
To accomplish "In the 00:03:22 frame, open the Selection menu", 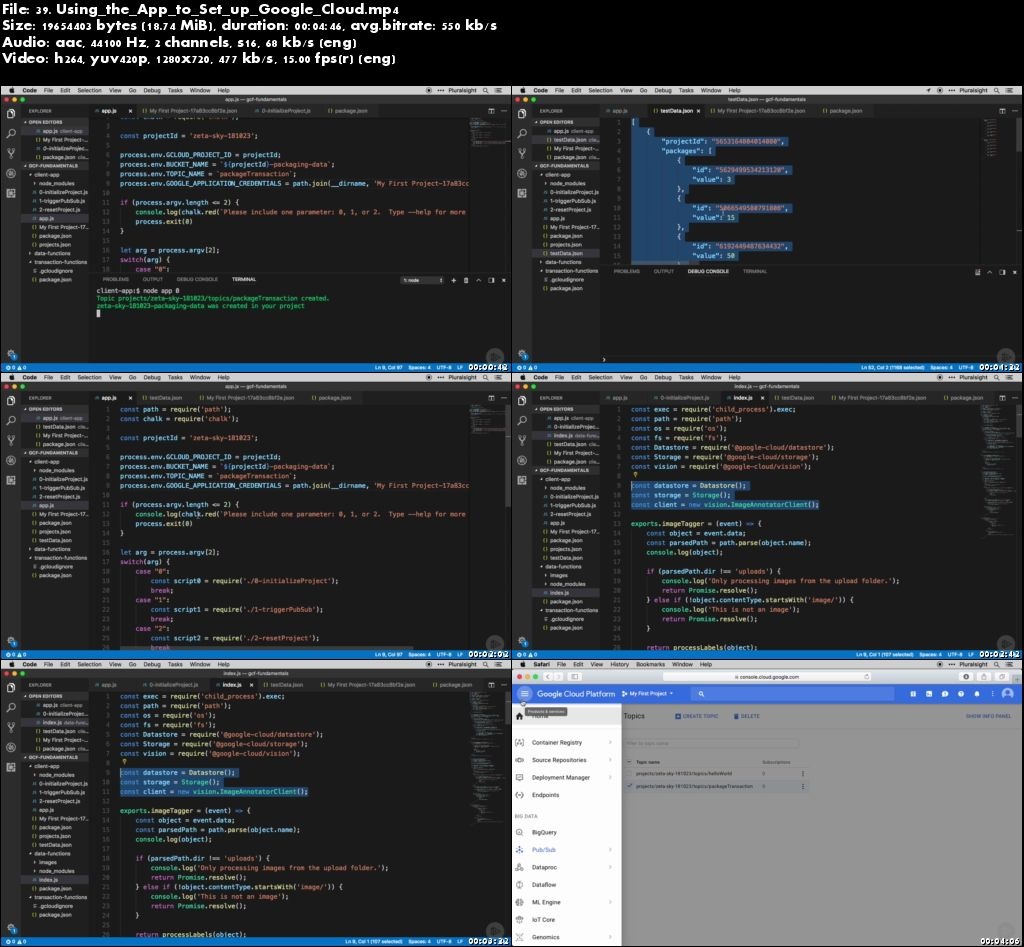I will tap(89, 665).
